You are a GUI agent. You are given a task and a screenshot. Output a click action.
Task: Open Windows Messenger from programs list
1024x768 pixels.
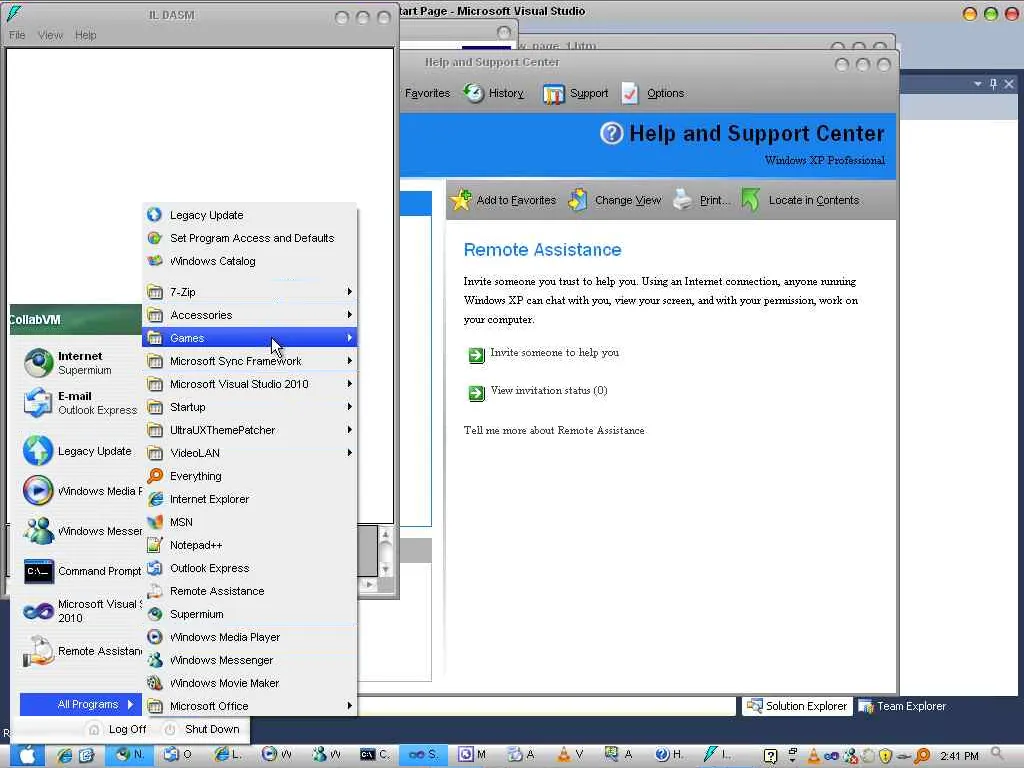pos(249,660)
